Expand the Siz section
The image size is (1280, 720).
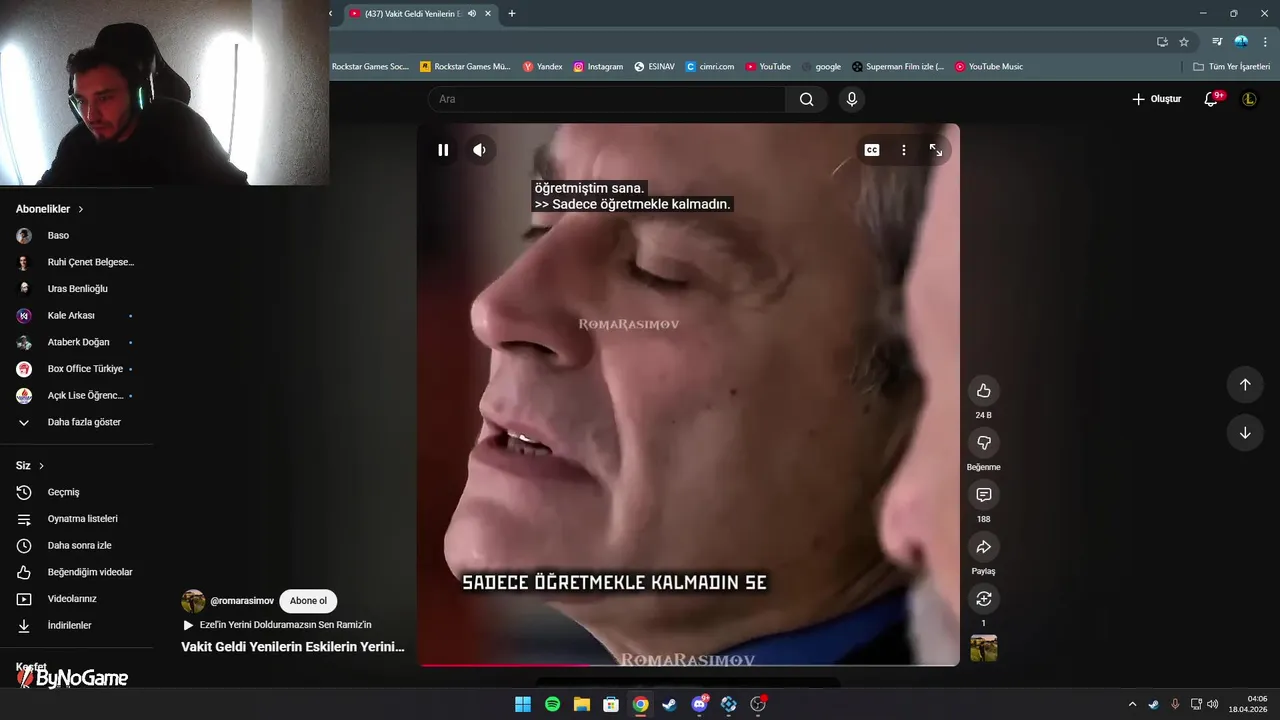30,466
